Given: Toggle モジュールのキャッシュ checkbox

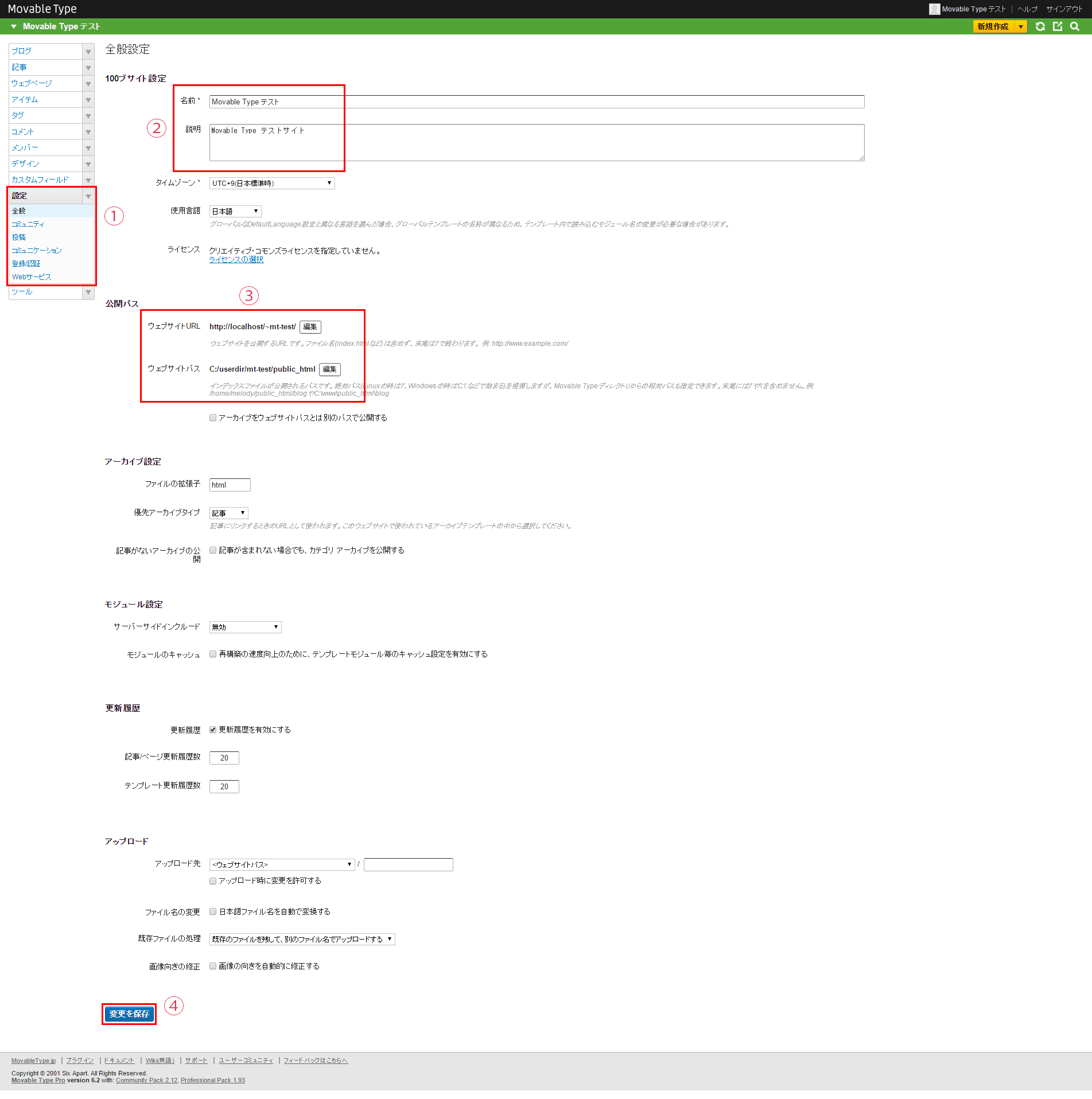Looking at the screenshot, I should pos(213,654).
